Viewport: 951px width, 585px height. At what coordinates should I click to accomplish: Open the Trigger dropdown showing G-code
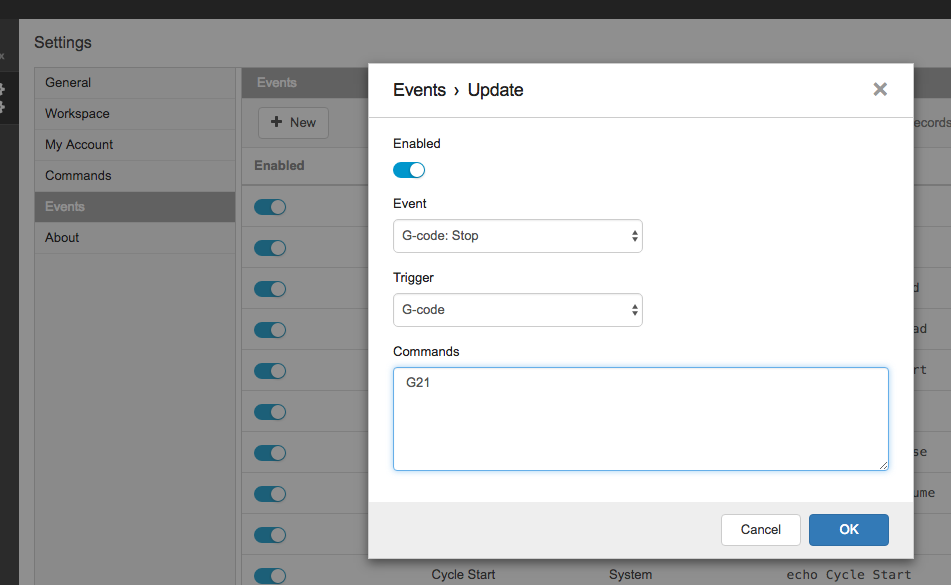[x=517, y=310]
